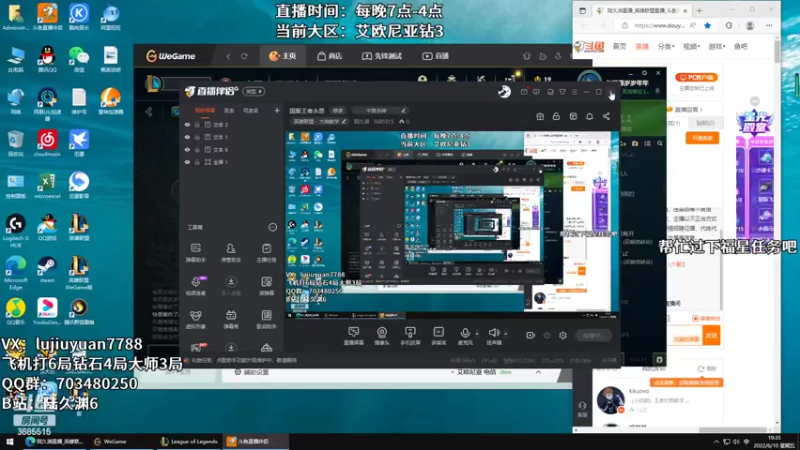The width and height of the screenshot is (800, 450).
Task: Add a camera (摄像头) source
Action: pyautogui.click(x=382, y=333)
